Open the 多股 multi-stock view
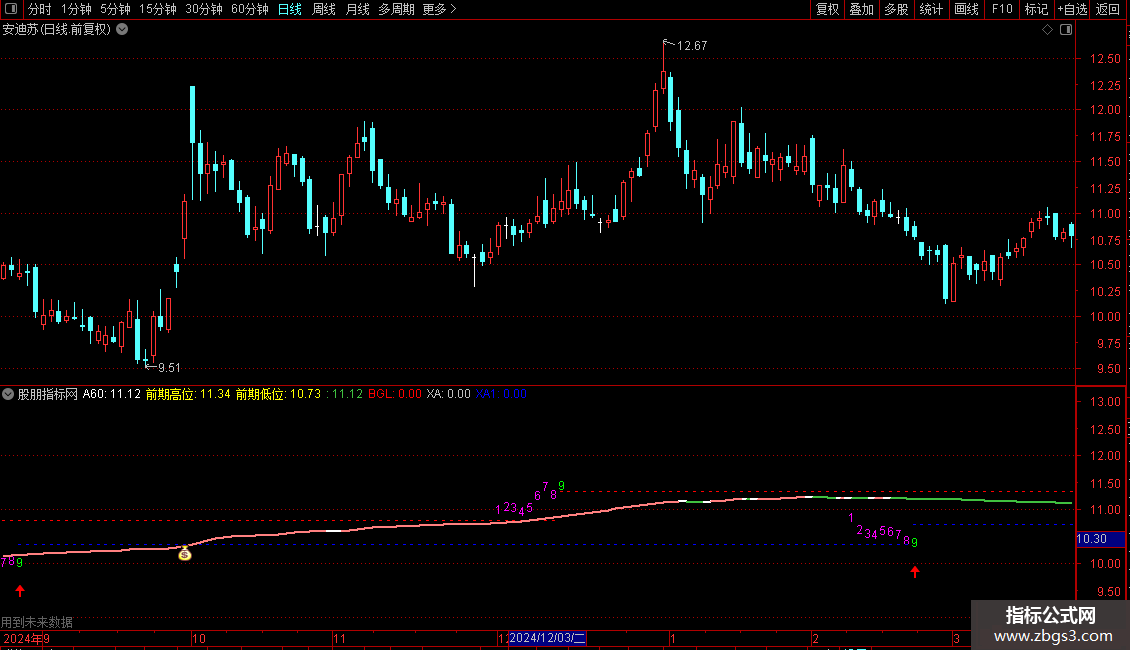The height and width of the screenshot is (650, 1130). (896, 9)
